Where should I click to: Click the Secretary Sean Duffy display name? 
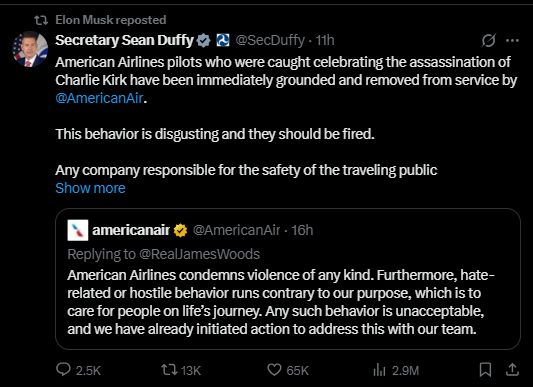pos(124,40)
